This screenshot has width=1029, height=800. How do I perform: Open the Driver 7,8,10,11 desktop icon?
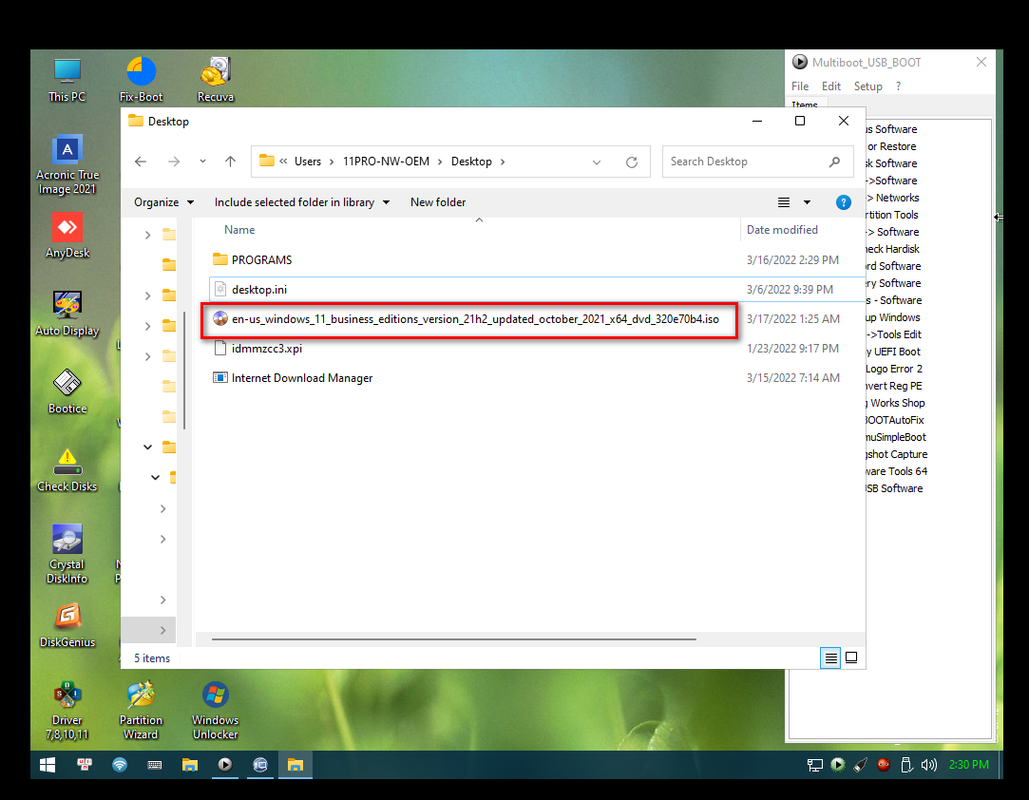tap(67, 710)
